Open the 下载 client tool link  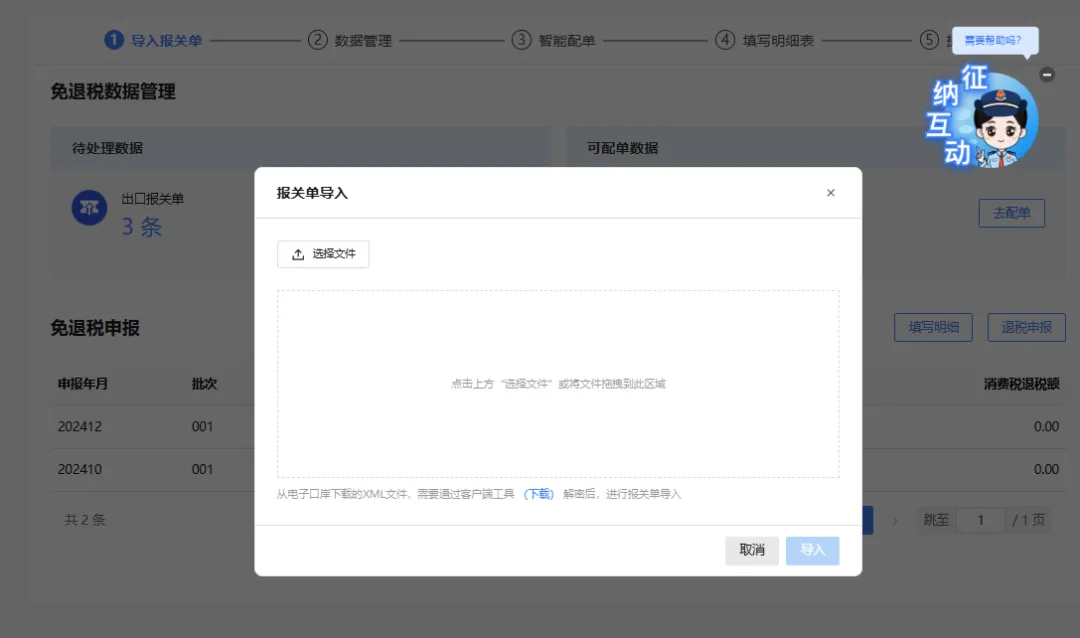[x=539, y=494]
